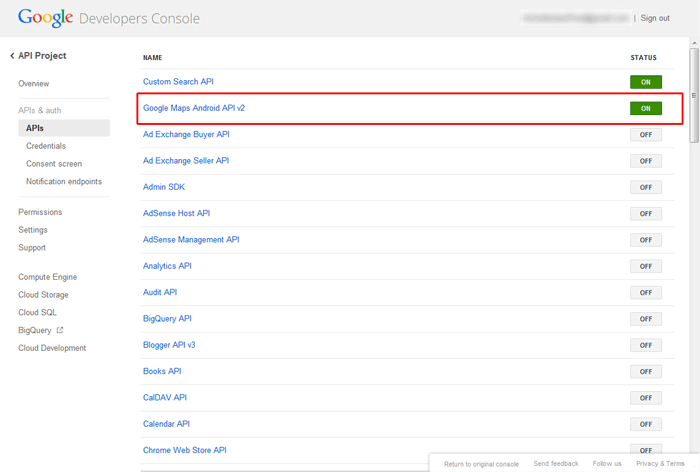Switch on the Analytics API
This screenshot has height=472, width=700.
645,266
